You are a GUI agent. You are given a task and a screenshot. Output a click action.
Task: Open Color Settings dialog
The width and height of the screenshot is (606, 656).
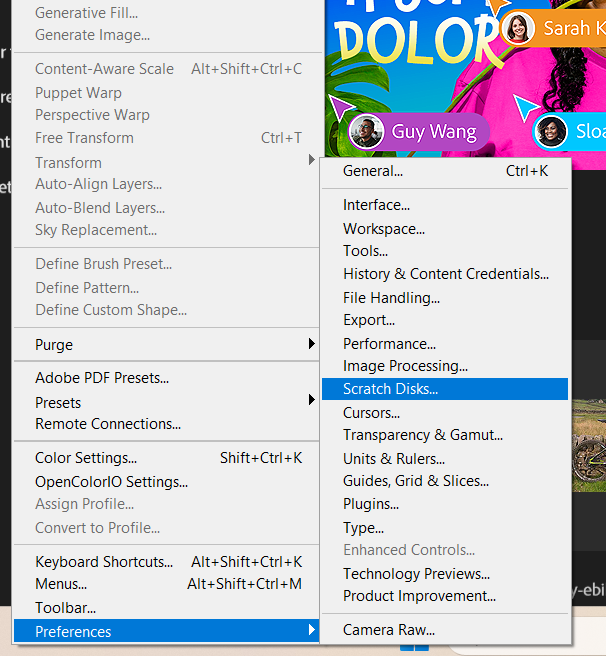[166, 458]
